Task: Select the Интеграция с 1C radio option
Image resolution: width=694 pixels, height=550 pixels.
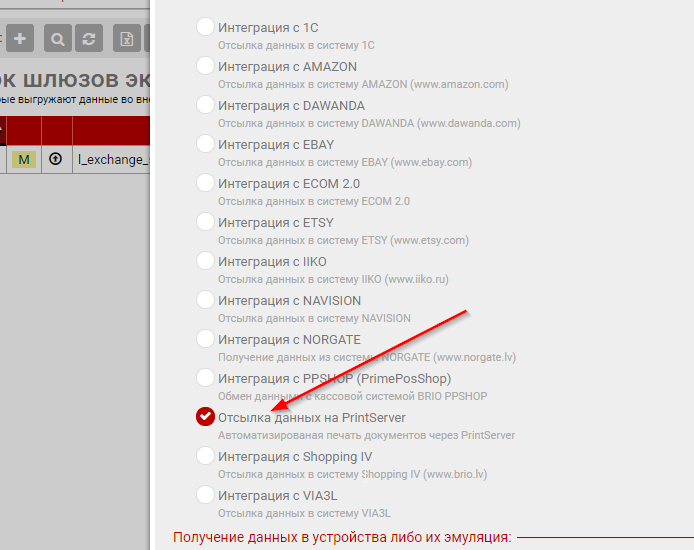Action: 205,27
